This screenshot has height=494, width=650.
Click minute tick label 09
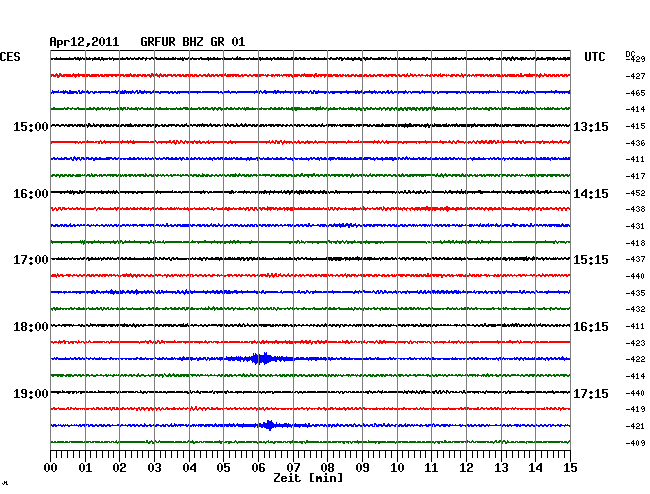tap(362, 468)
